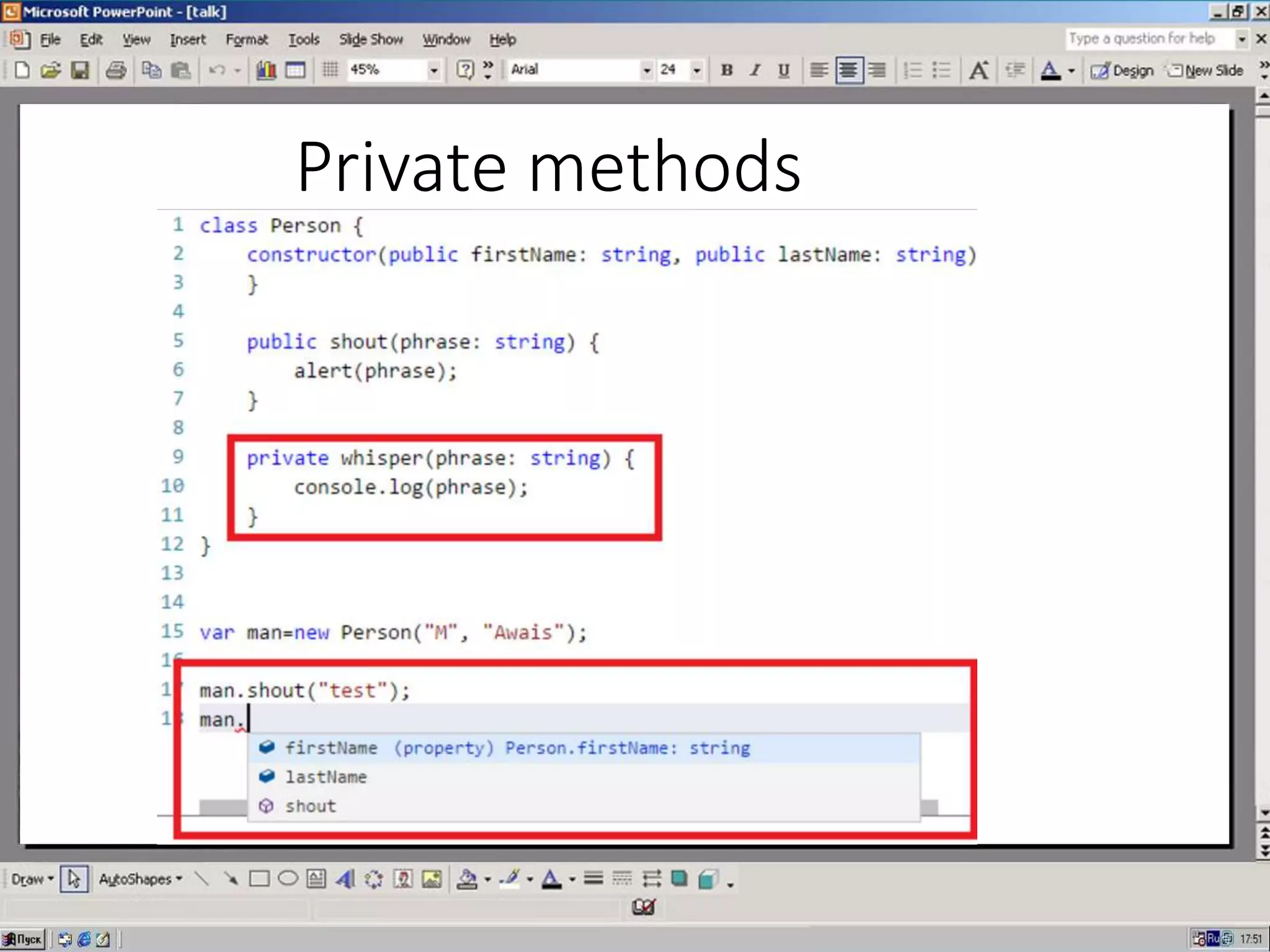Open Line Style options
Screen dimensions: 1270x952
pyautogui.click(x=593, y=879)
